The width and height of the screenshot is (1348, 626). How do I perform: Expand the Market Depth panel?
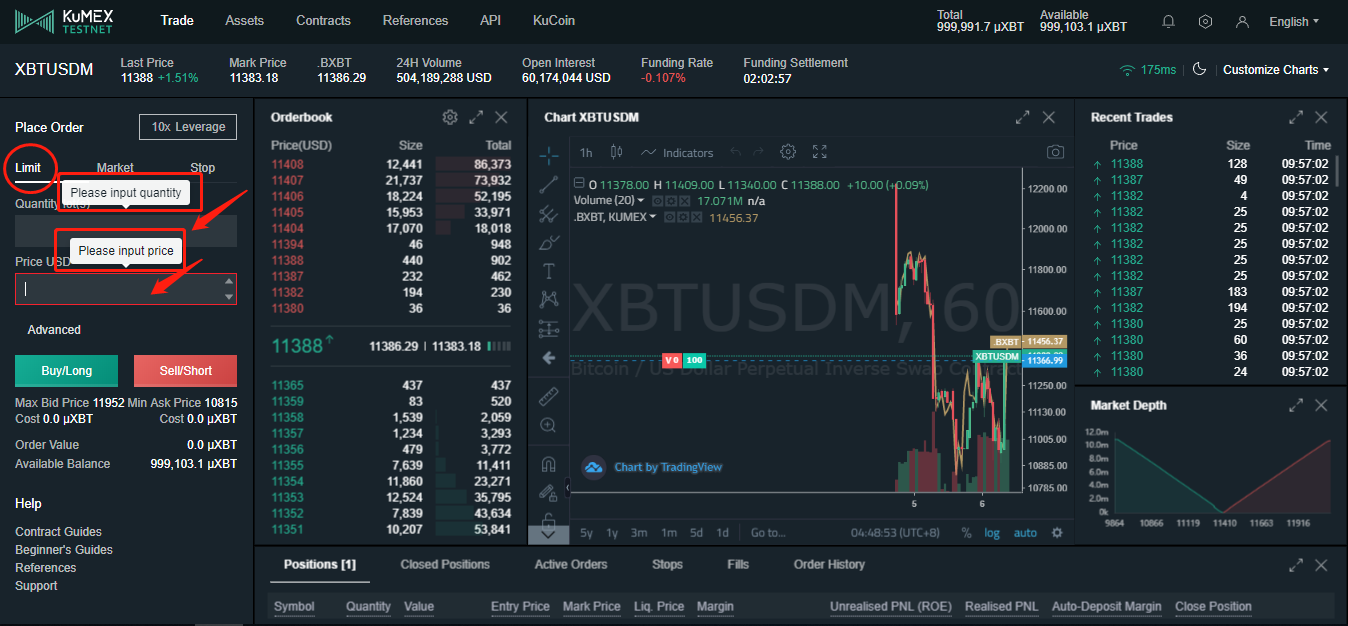tap(1296, 405)
